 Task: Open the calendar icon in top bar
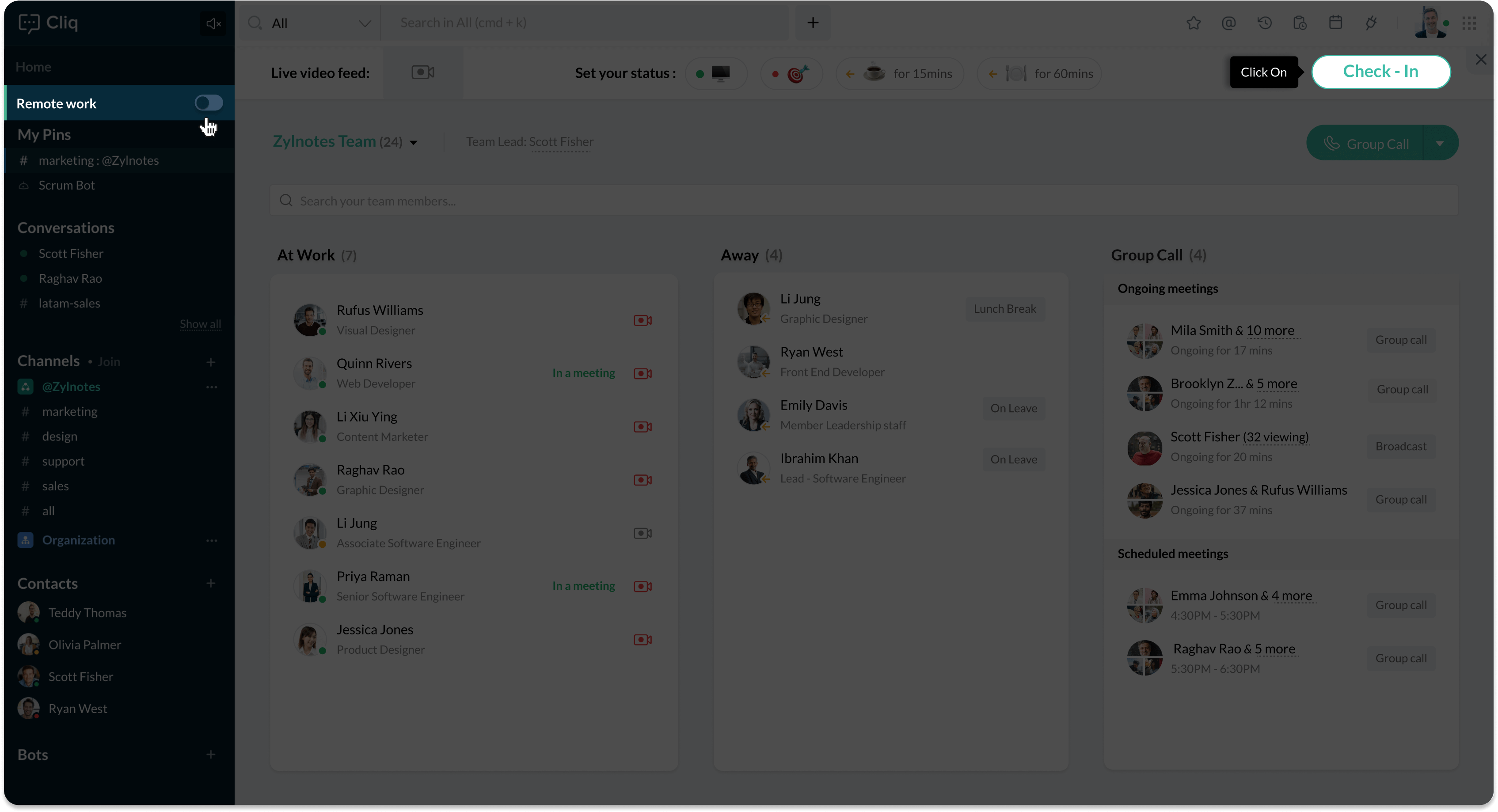[1336, 23]
